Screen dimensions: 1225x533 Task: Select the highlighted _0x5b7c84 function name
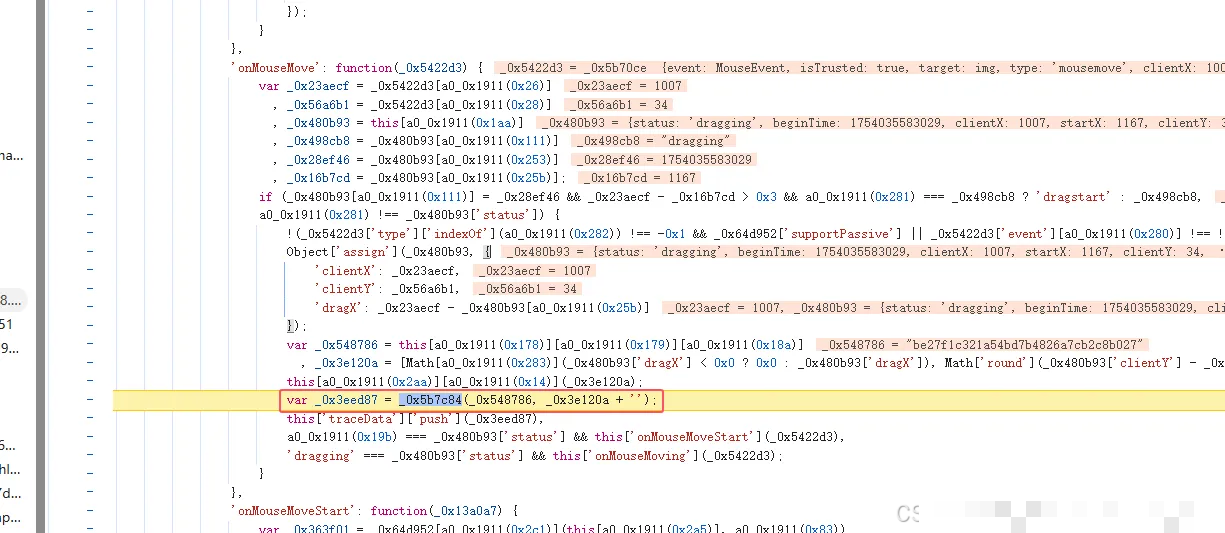pos(430,401)
